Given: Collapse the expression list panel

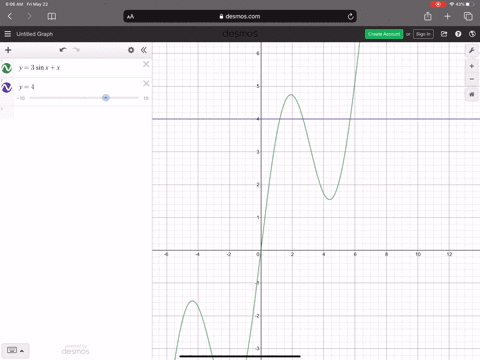Looking at the screenshot, I should (x=144, y=50).
